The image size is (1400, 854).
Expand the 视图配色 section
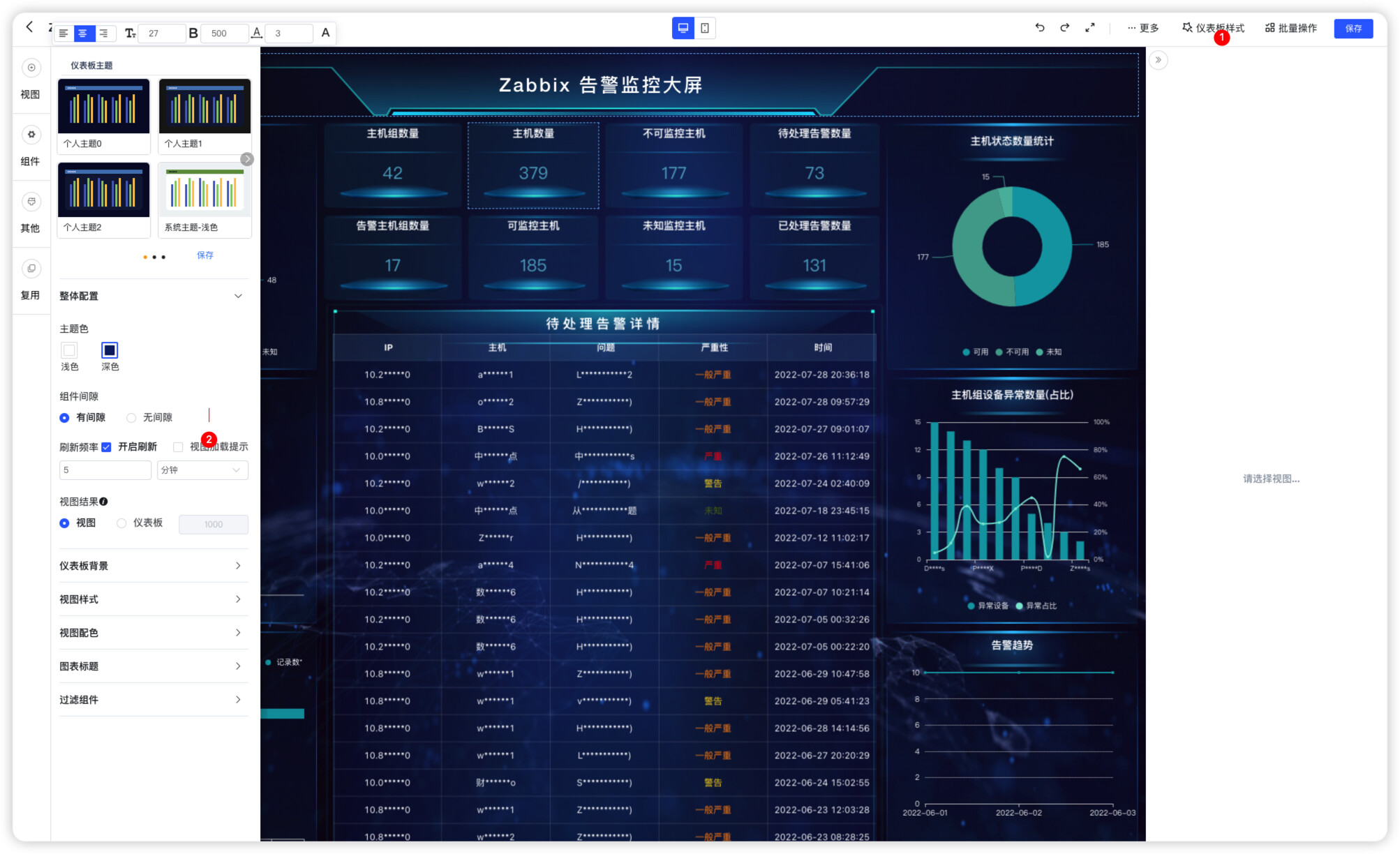click(x=153, y=633)
